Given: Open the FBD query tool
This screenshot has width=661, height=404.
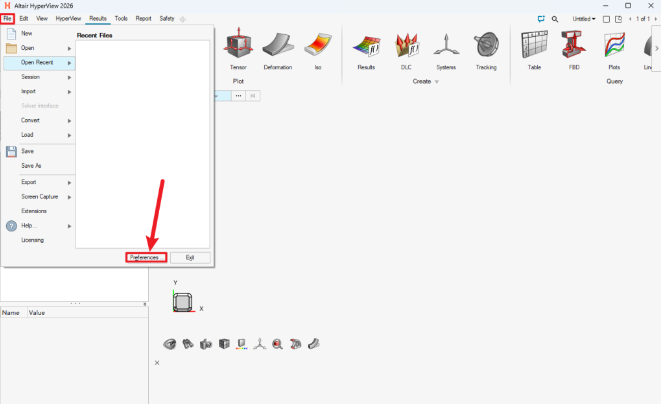Looking at the screenshot, I should coord(574,46).
